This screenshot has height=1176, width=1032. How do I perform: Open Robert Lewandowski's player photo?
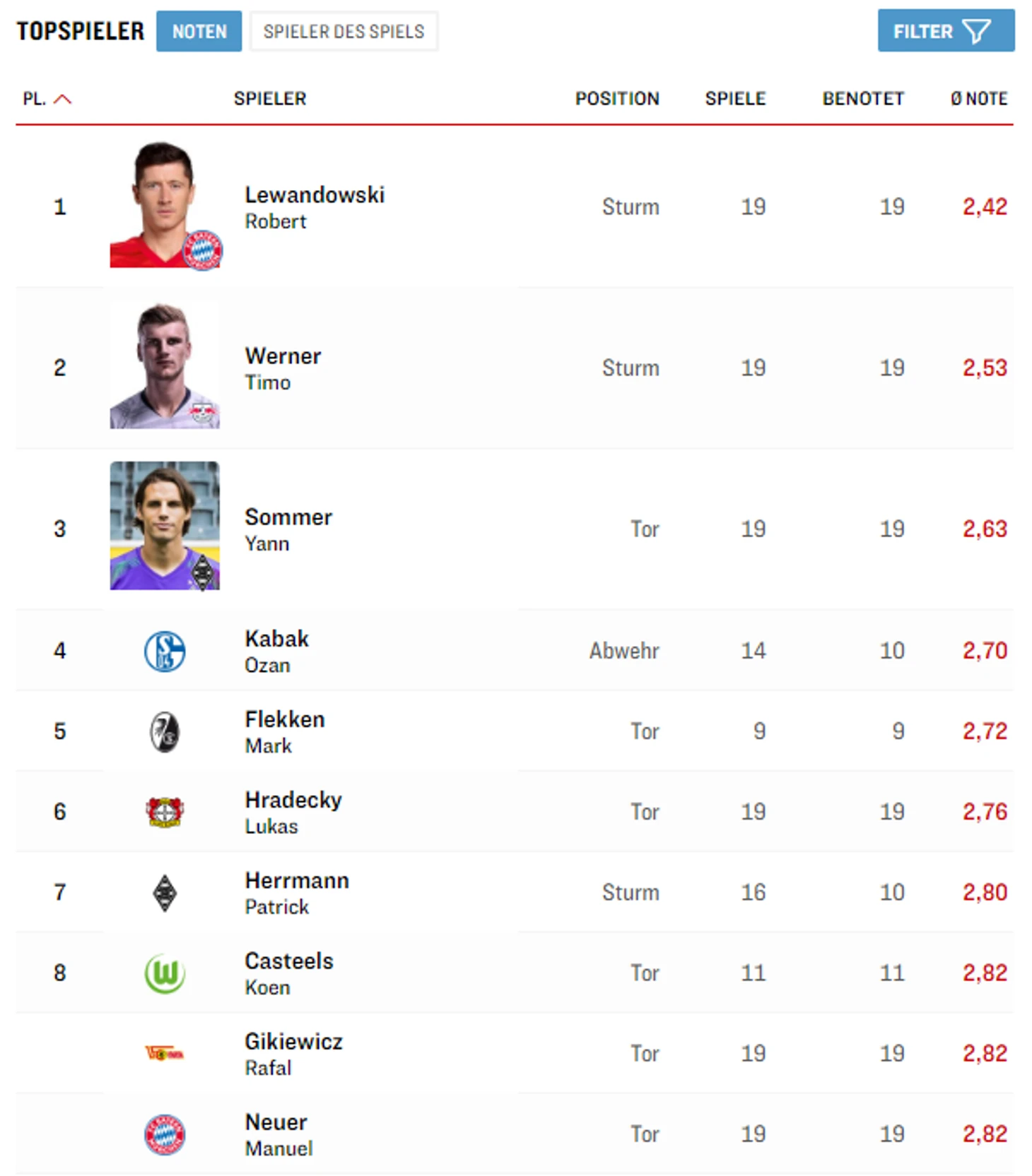(x=165, y=205)
